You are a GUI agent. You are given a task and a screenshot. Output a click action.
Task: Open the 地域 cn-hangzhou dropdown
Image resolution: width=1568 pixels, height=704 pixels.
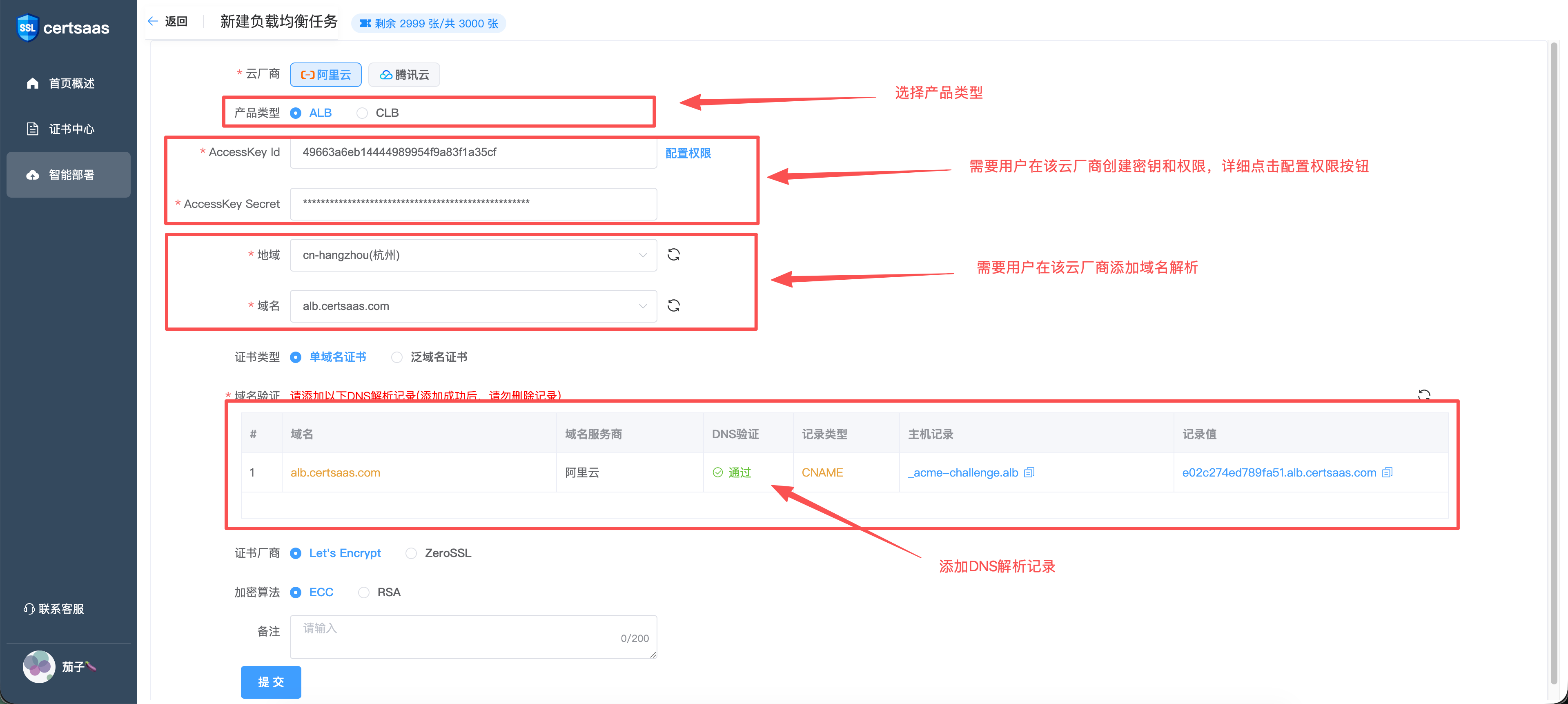[474, 255]
